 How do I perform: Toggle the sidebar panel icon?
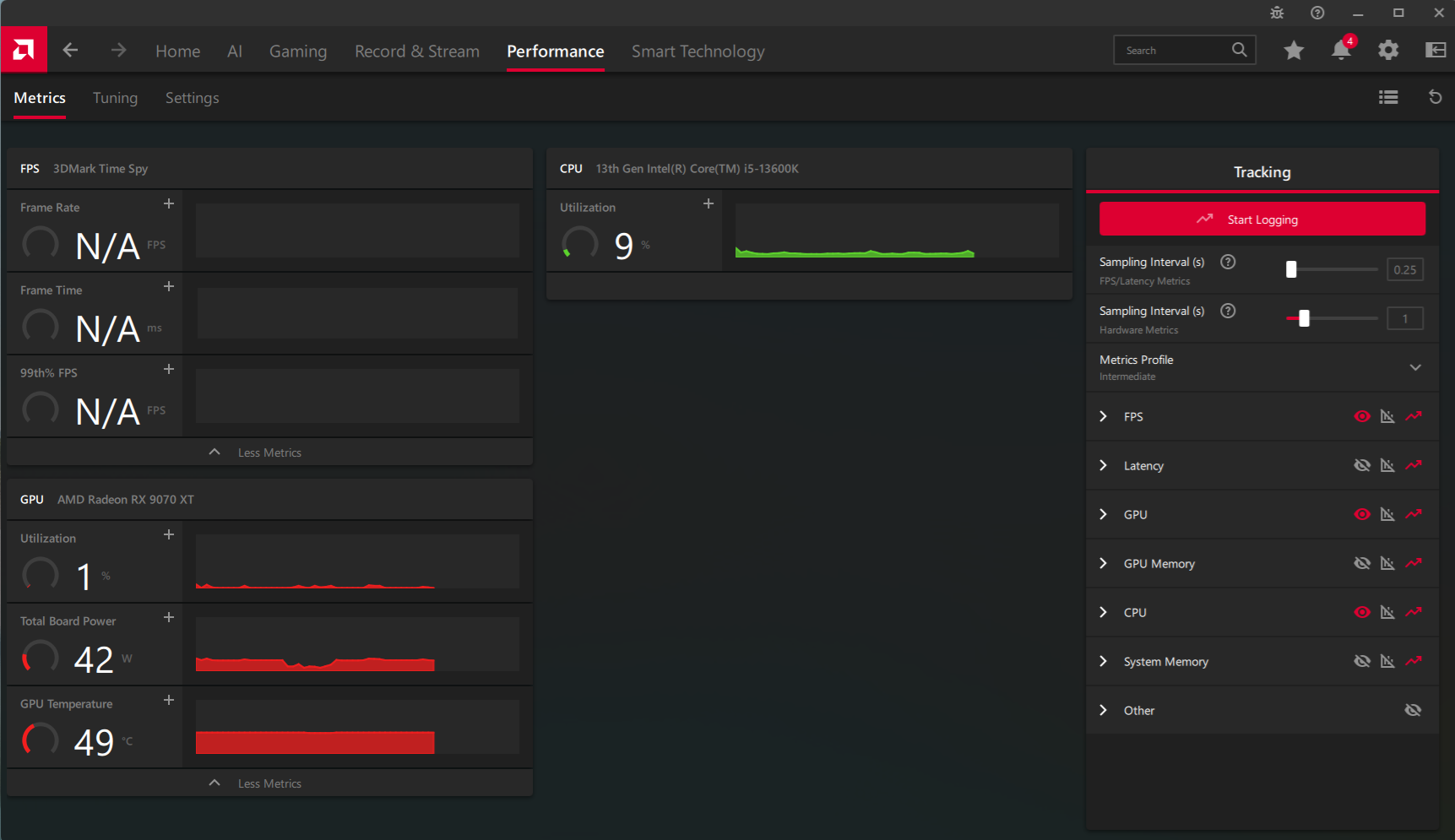1436,51
